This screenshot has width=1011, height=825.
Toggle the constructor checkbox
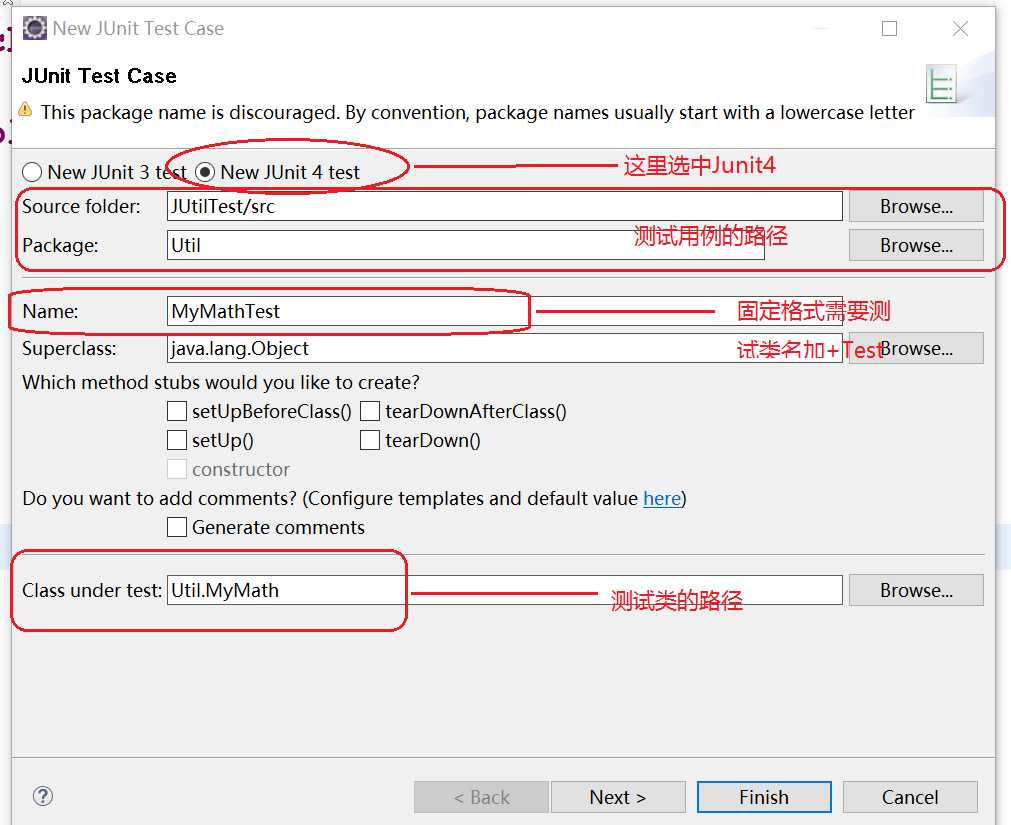pyautogui.click(x=177, y=469)
